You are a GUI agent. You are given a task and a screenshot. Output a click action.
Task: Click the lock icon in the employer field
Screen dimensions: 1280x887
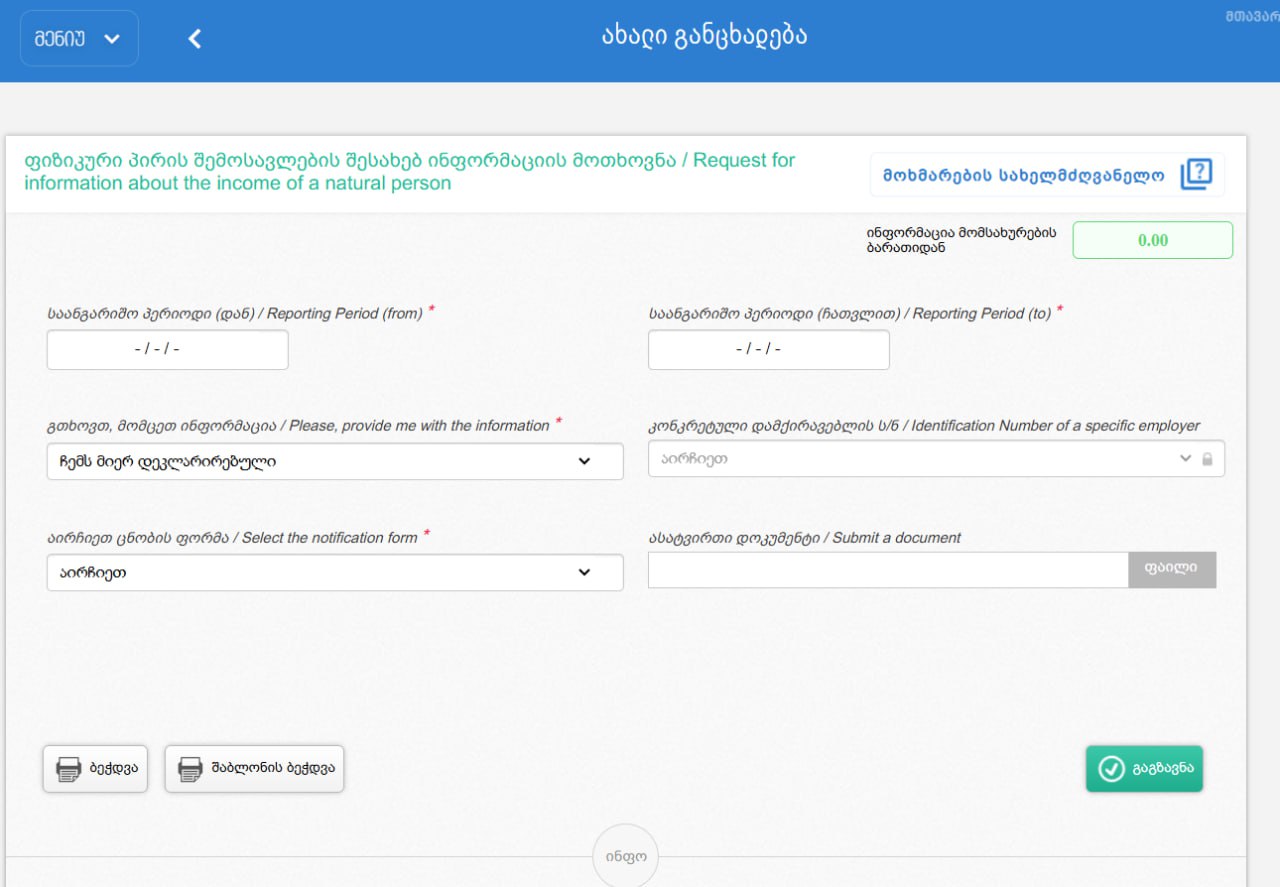tap(1207, 459)
